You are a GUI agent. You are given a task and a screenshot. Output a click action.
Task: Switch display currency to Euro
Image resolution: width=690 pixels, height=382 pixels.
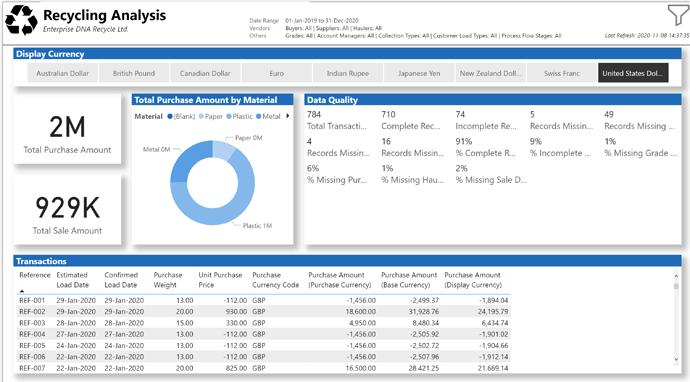click(x=276, y=73)
